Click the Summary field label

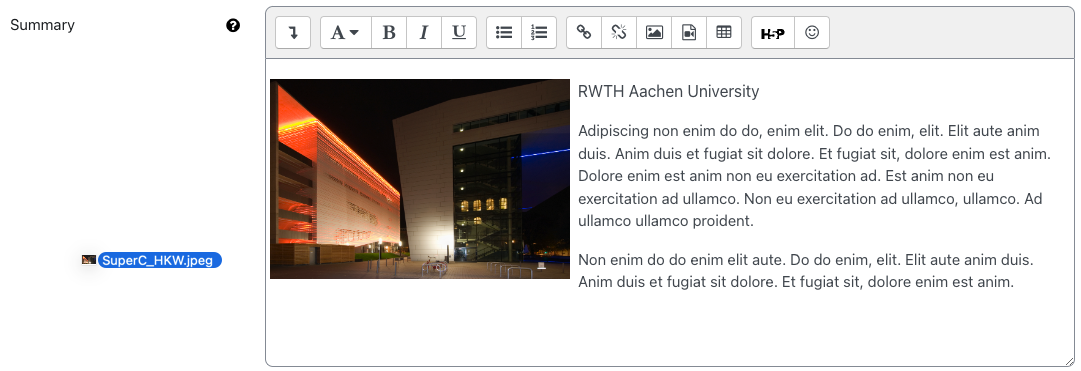click(43, 25)
